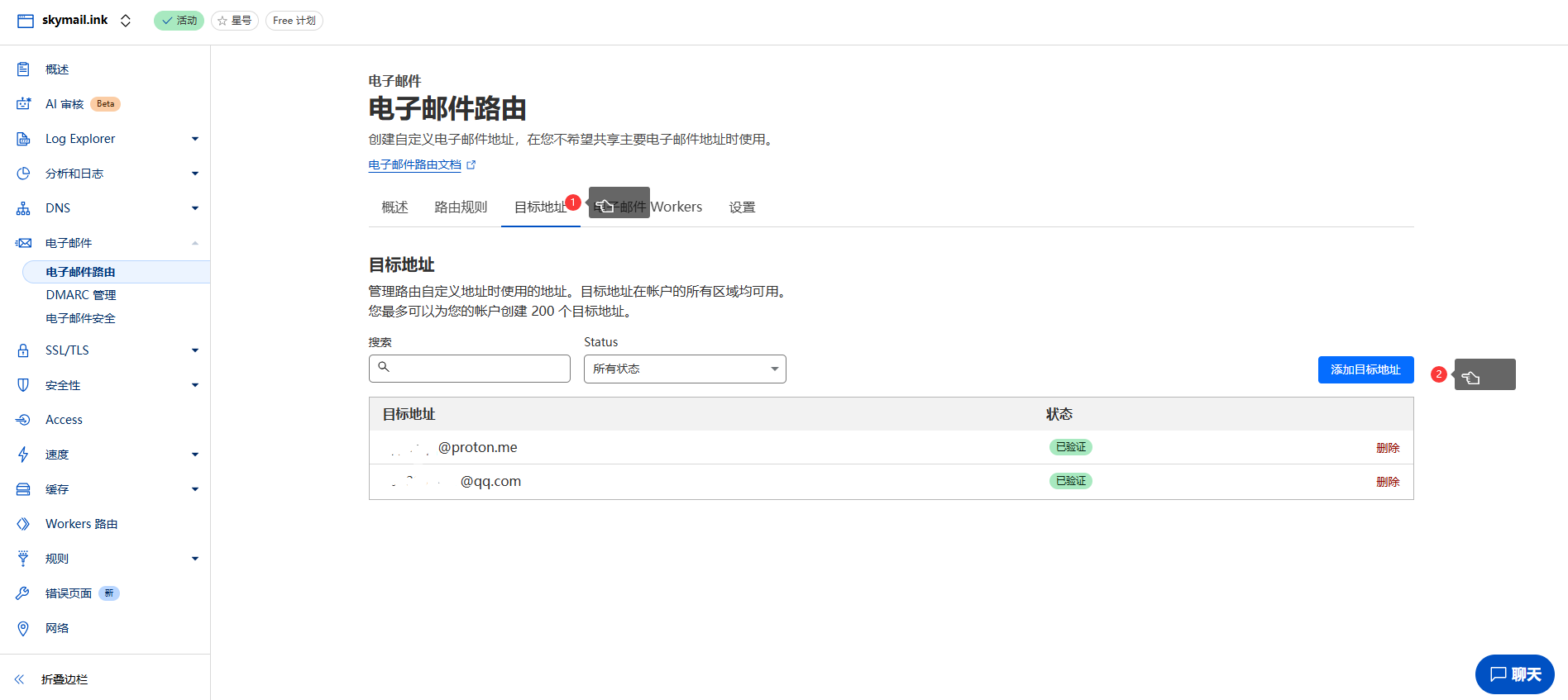Click the Access login icon in sidebar

pos(23,420)
